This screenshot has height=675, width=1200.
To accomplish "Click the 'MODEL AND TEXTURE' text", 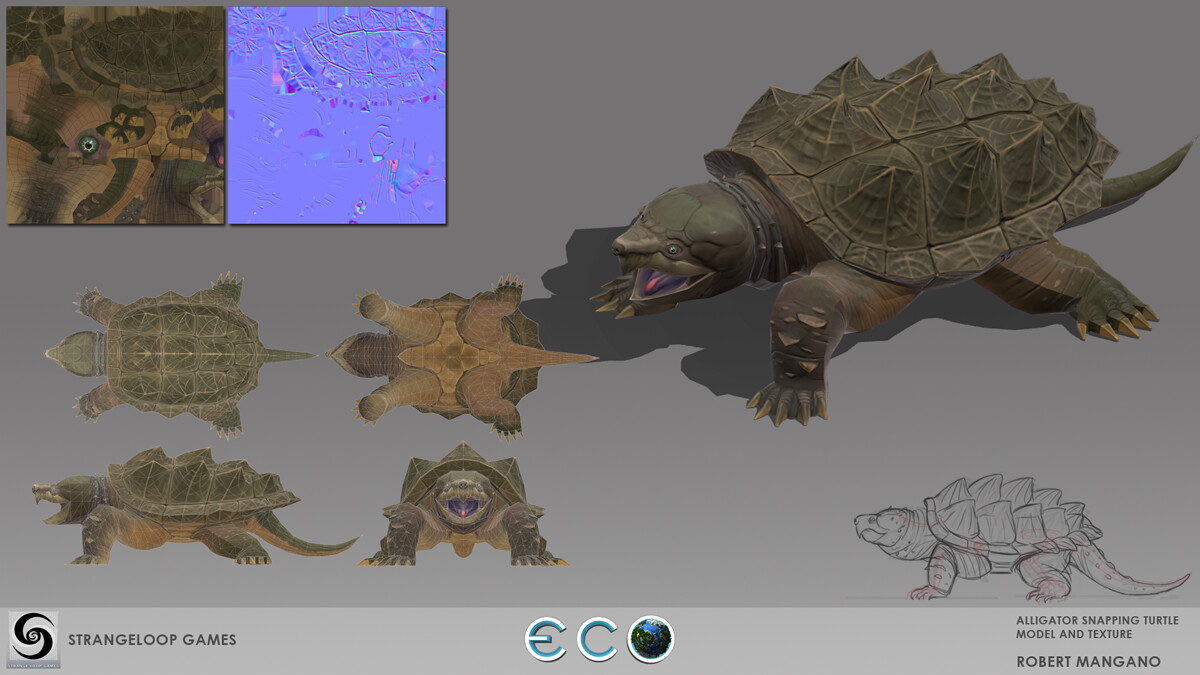I will (x=1073, y=635).
